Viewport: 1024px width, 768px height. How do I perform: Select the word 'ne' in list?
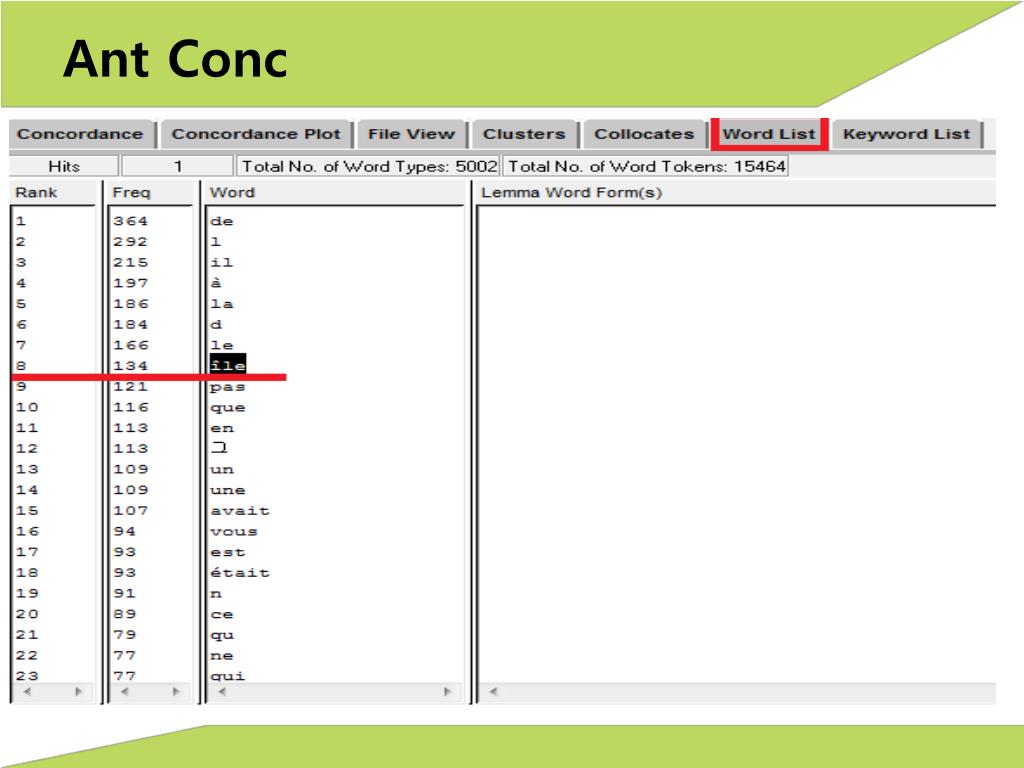pos(222,656)
